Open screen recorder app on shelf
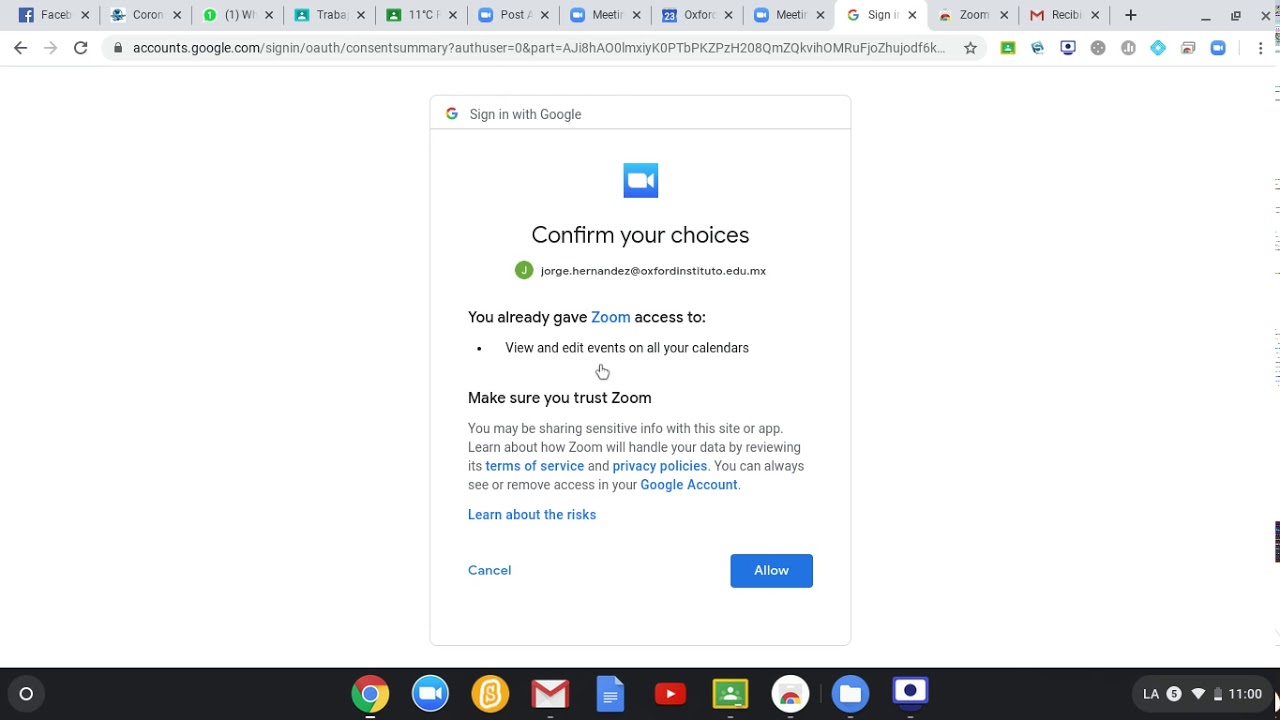This screenshot has height=720, width=1280. [x=910, y=692]
